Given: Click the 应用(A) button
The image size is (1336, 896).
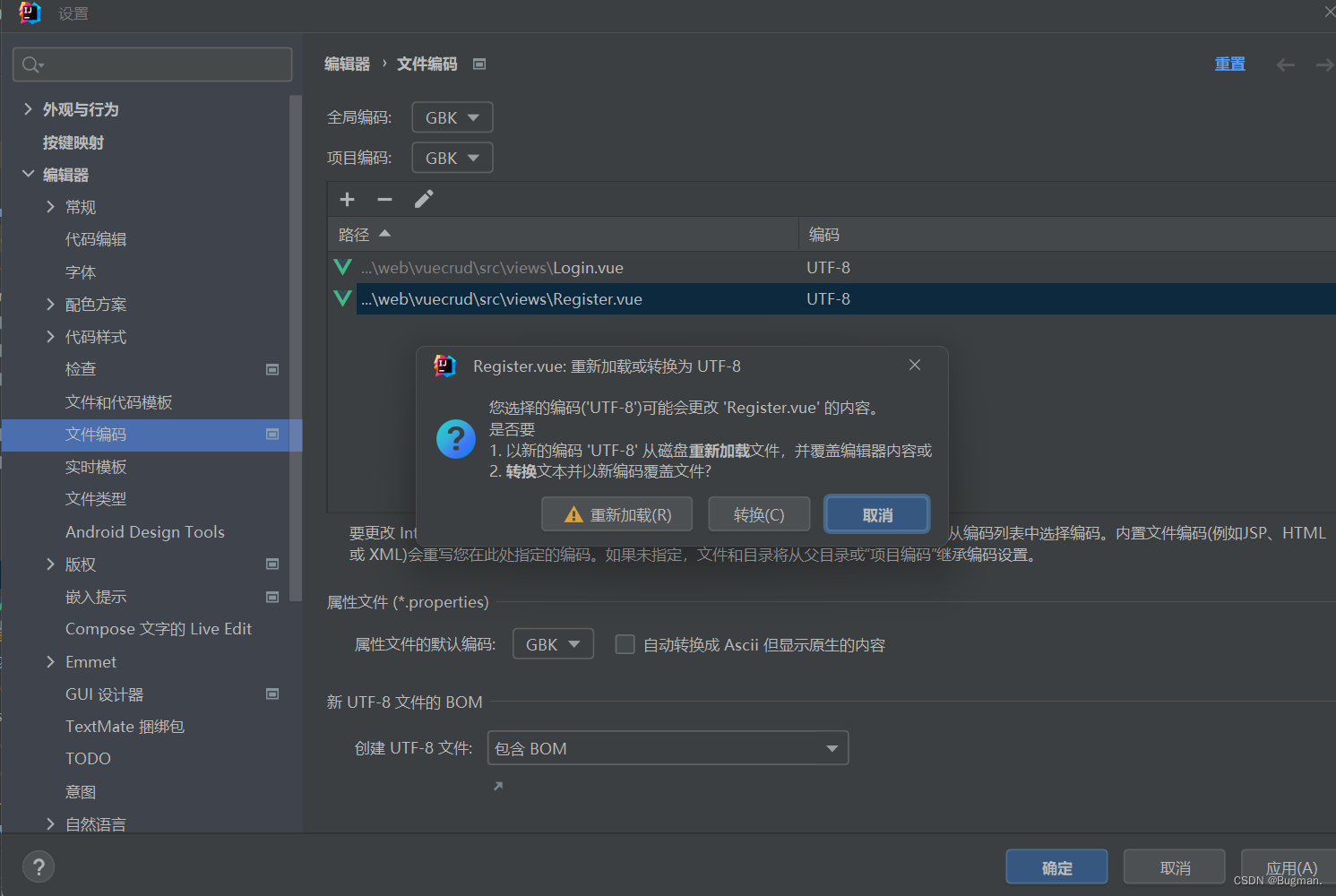Looking at the screenshot, I should click(x=1290, y=867).
